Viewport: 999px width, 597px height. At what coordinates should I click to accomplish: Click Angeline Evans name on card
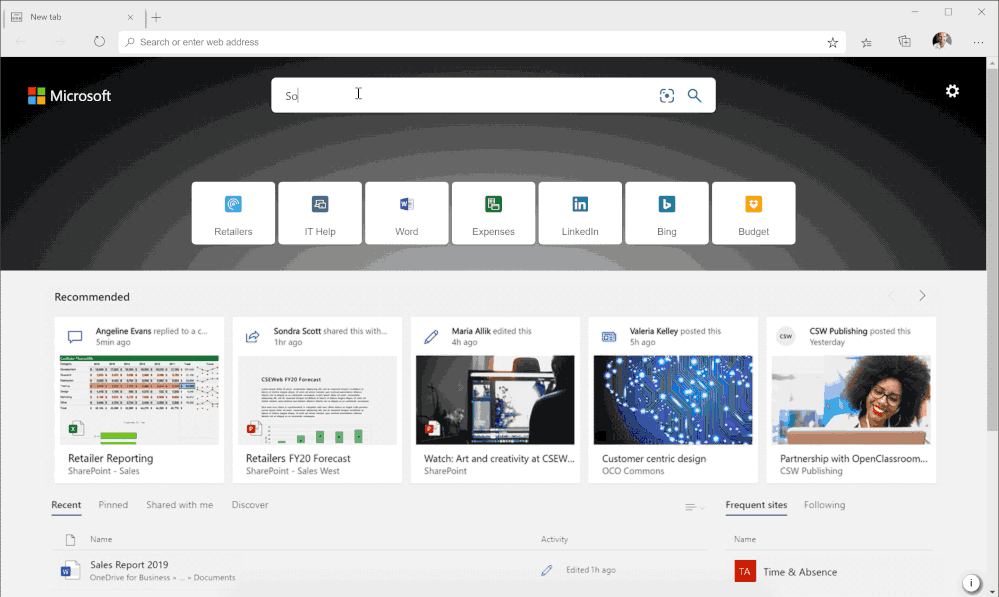click(124, 331)
